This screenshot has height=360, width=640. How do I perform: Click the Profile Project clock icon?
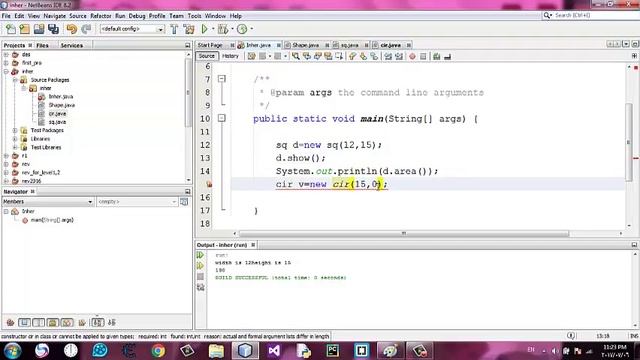pyautogui.click(x=242, y=29)
